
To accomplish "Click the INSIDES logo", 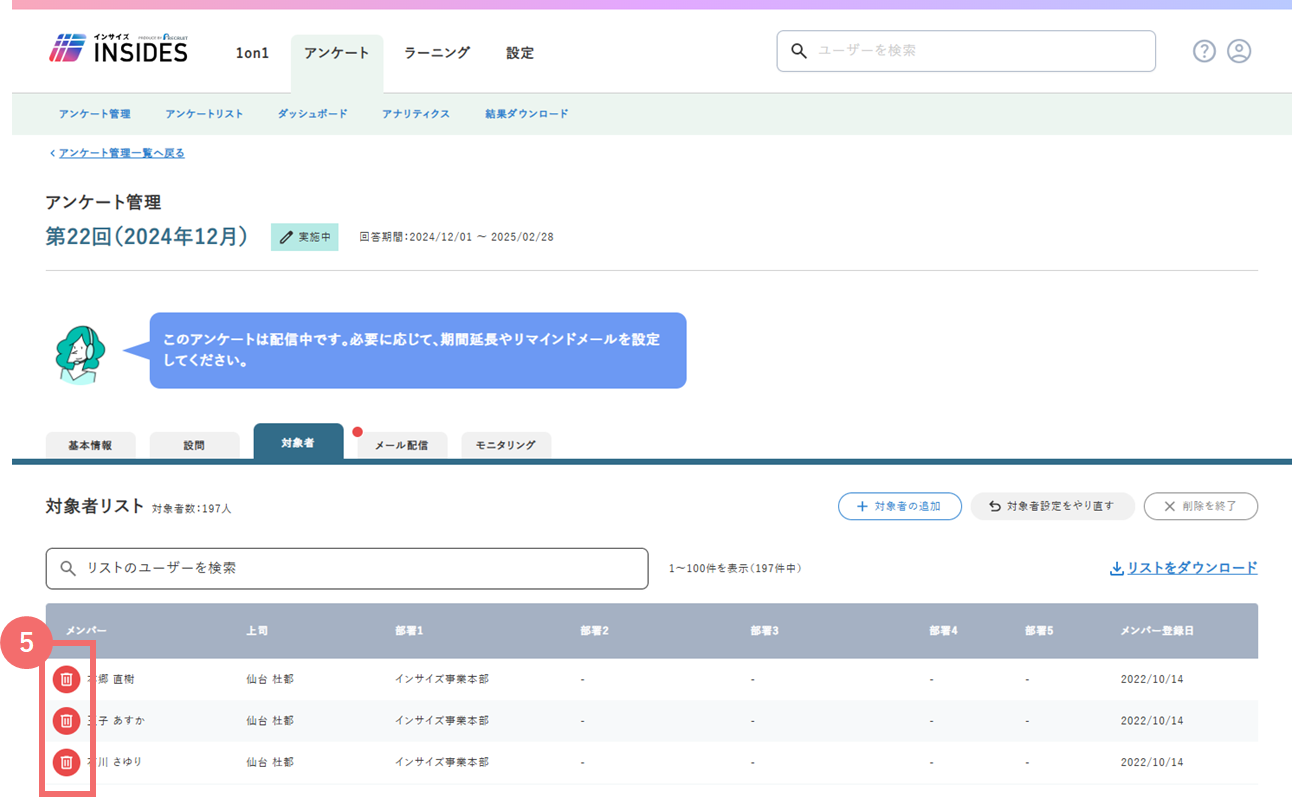I will (x=118, y=49).
